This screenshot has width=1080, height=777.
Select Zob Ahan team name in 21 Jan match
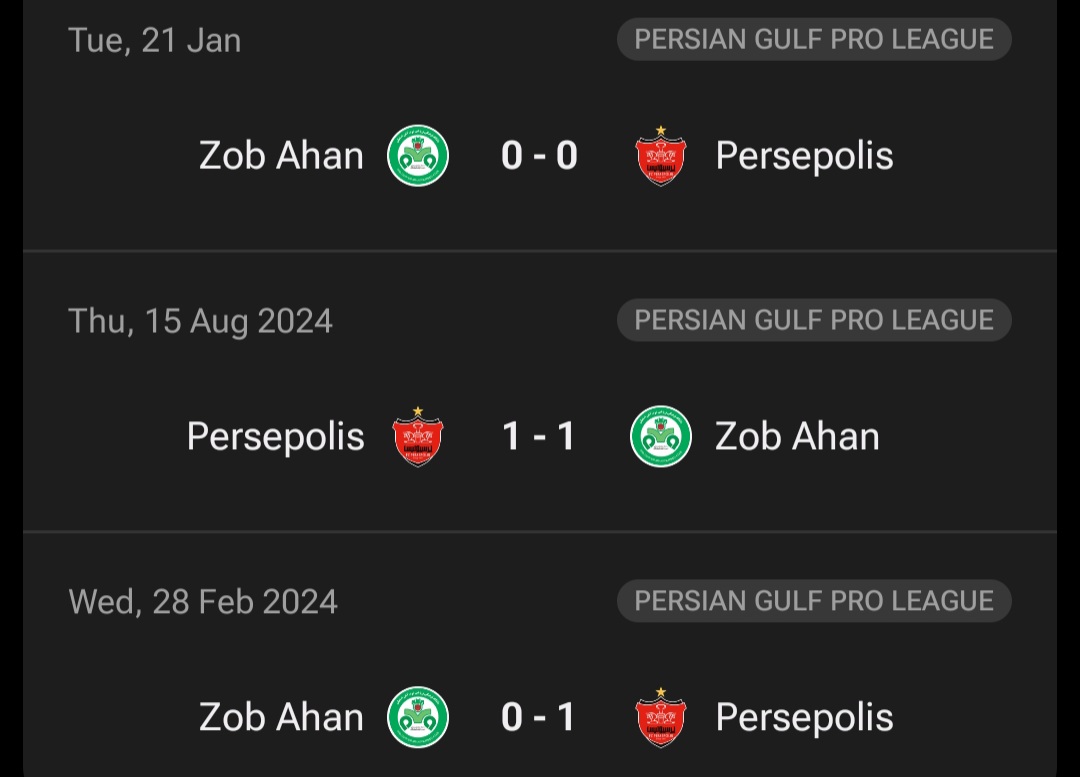click(x=281, y=156)
